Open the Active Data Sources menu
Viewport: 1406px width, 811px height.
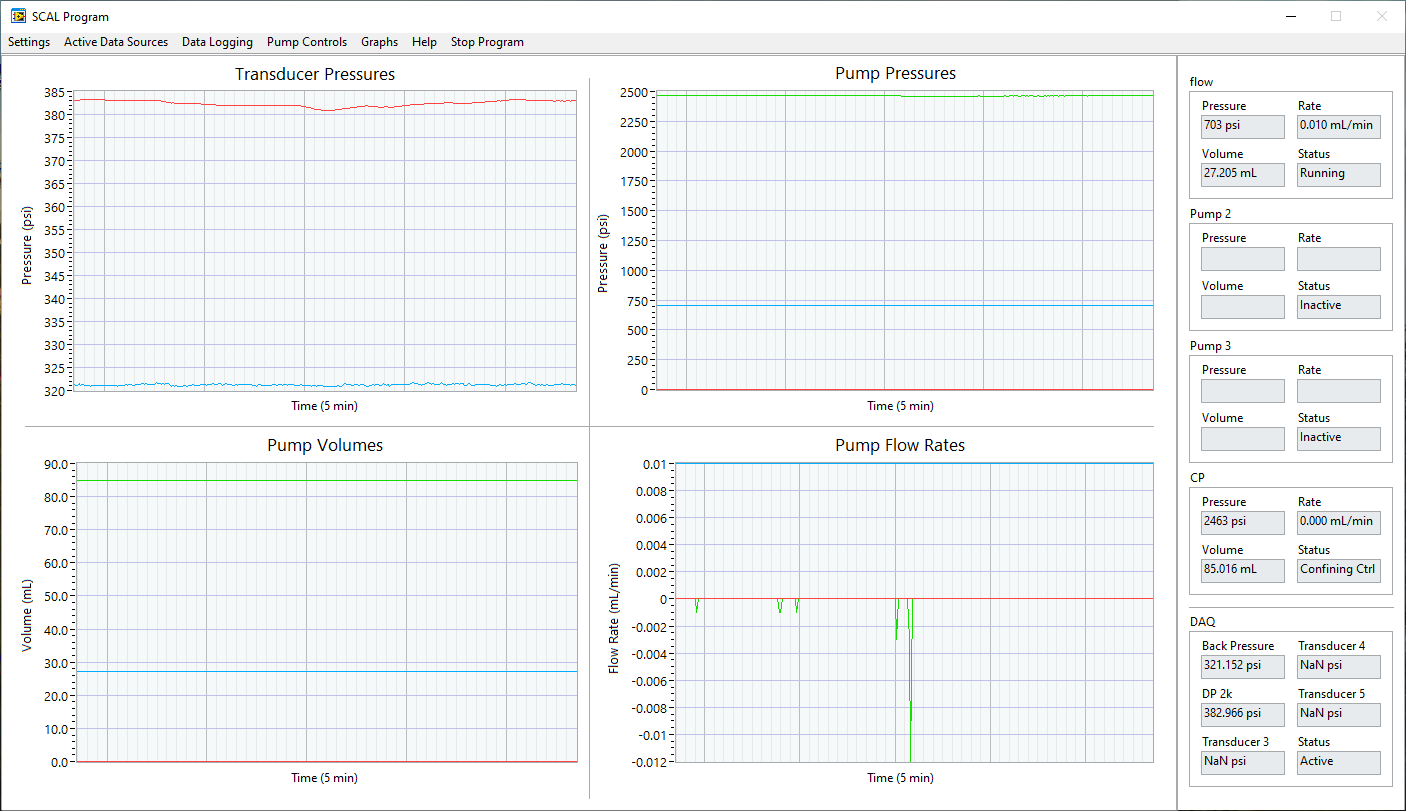click(x=115, y=42)
